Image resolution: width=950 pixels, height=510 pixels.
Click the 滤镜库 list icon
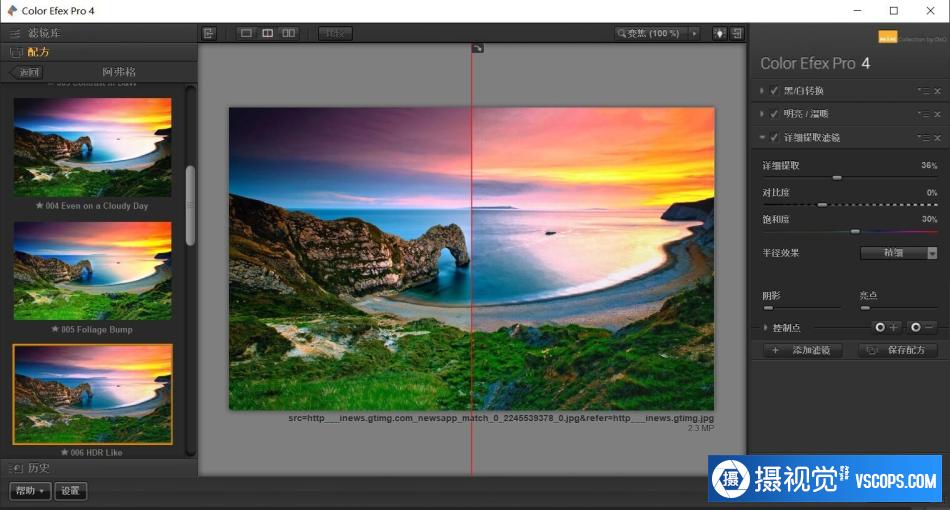15,33
